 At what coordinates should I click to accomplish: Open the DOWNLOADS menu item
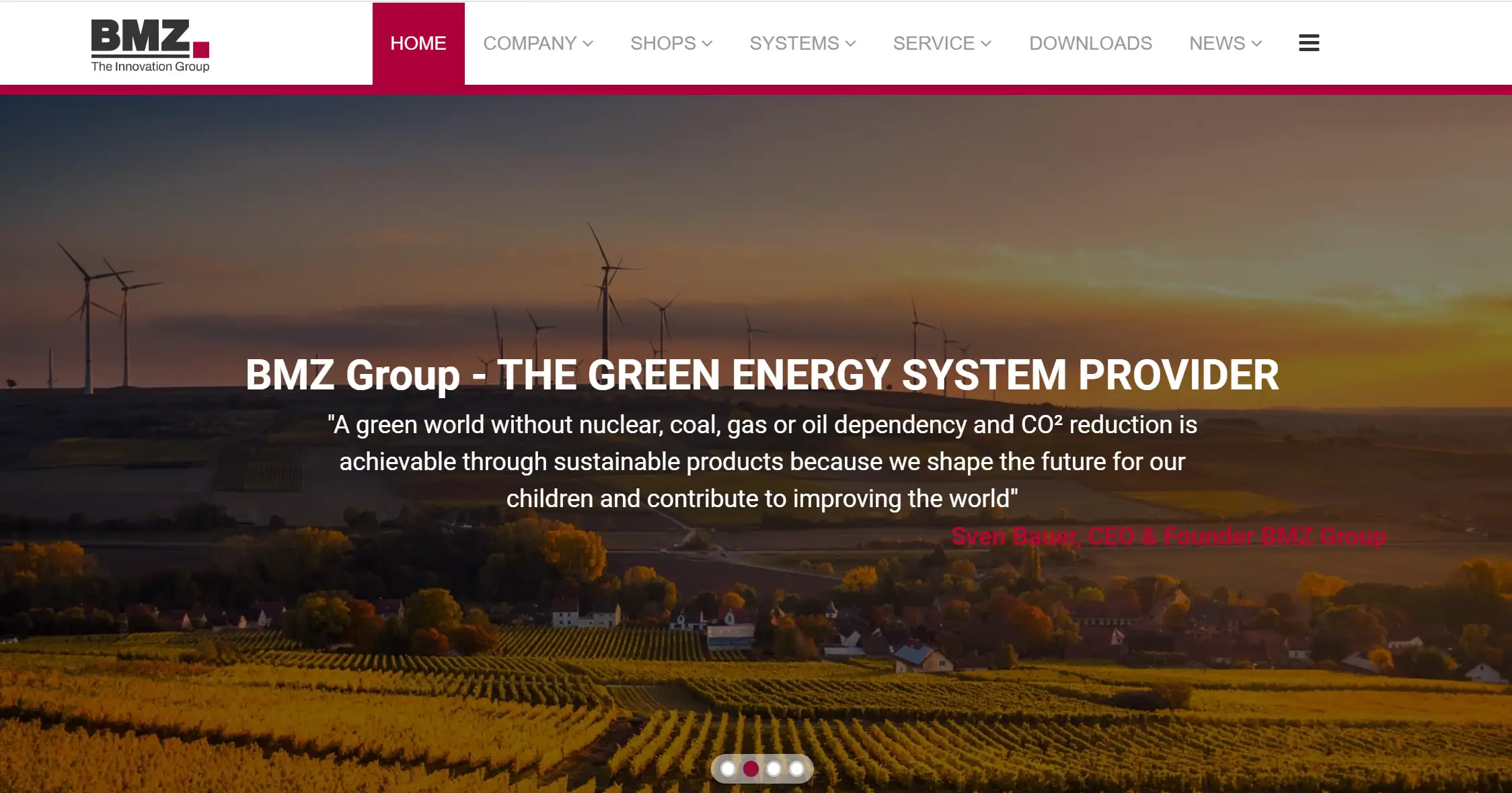click(1090, 44)
